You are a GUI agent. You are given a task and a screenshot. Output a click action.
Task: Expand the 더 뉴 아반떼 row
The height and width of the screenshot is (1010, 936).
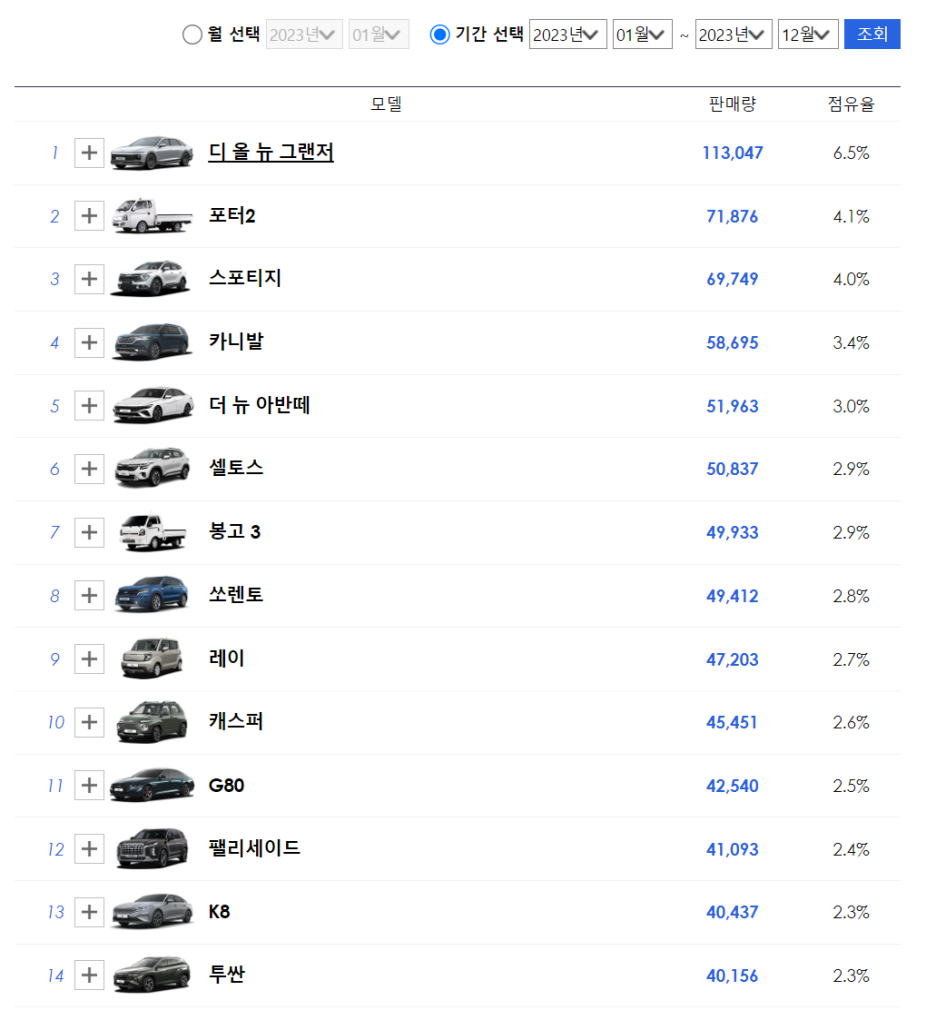point(90,405)
